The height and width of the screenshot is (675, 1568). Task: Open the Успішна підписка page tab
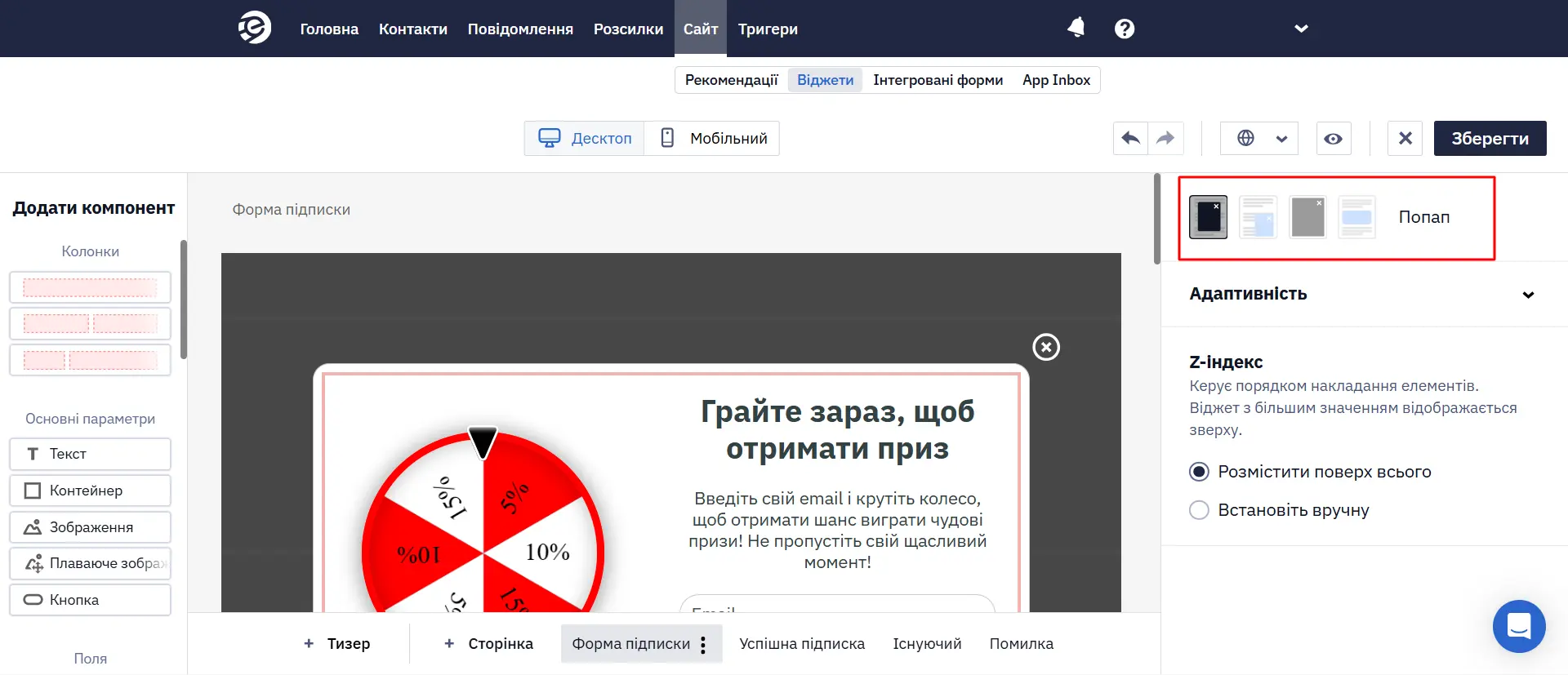click(x=802, y=644)
